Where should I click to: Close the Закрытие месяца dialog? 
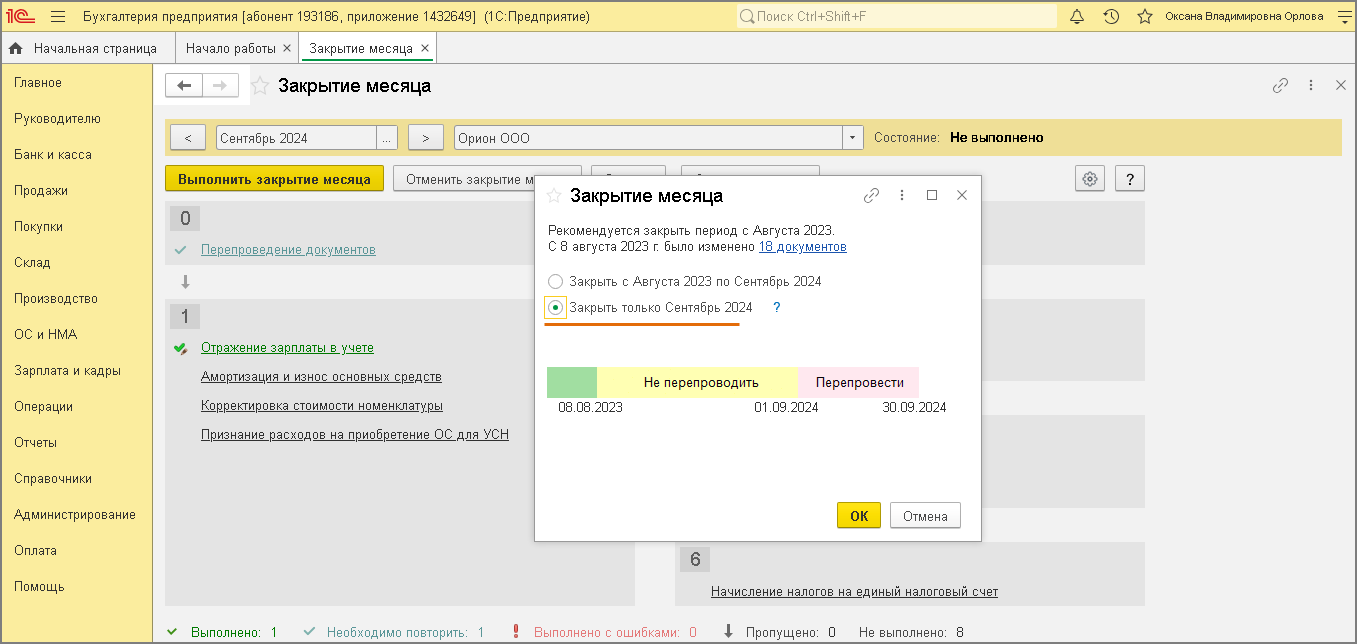(x=962, y=196)
